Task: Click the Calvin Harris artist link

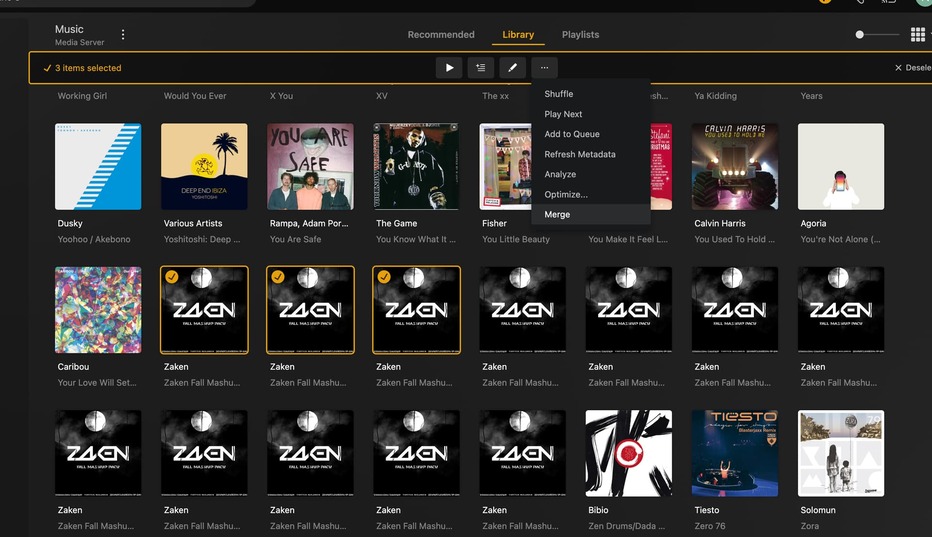Action: click(719, 224)
